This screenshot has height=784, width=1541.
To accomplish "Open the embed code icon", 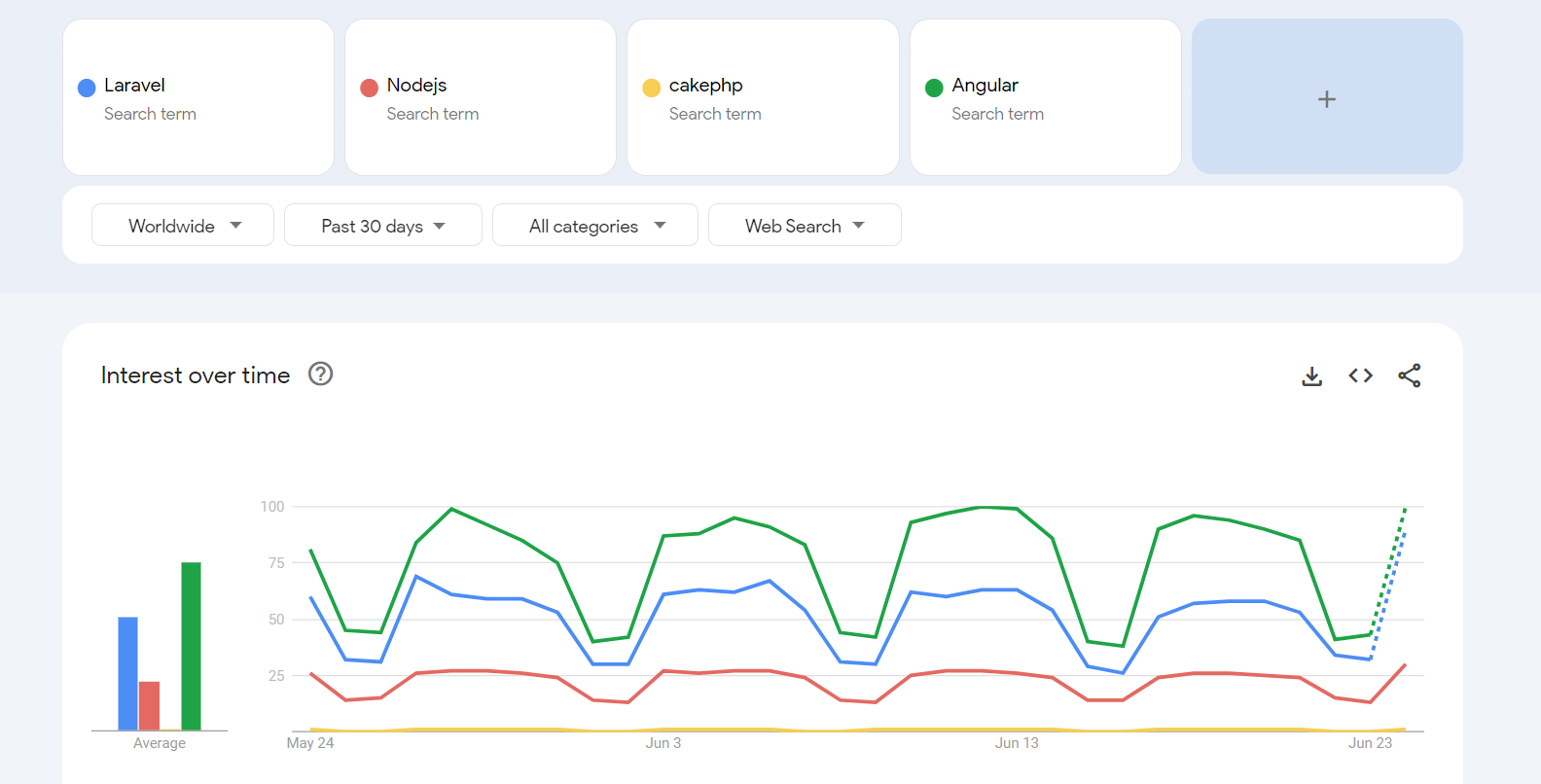I will 1360,375.
